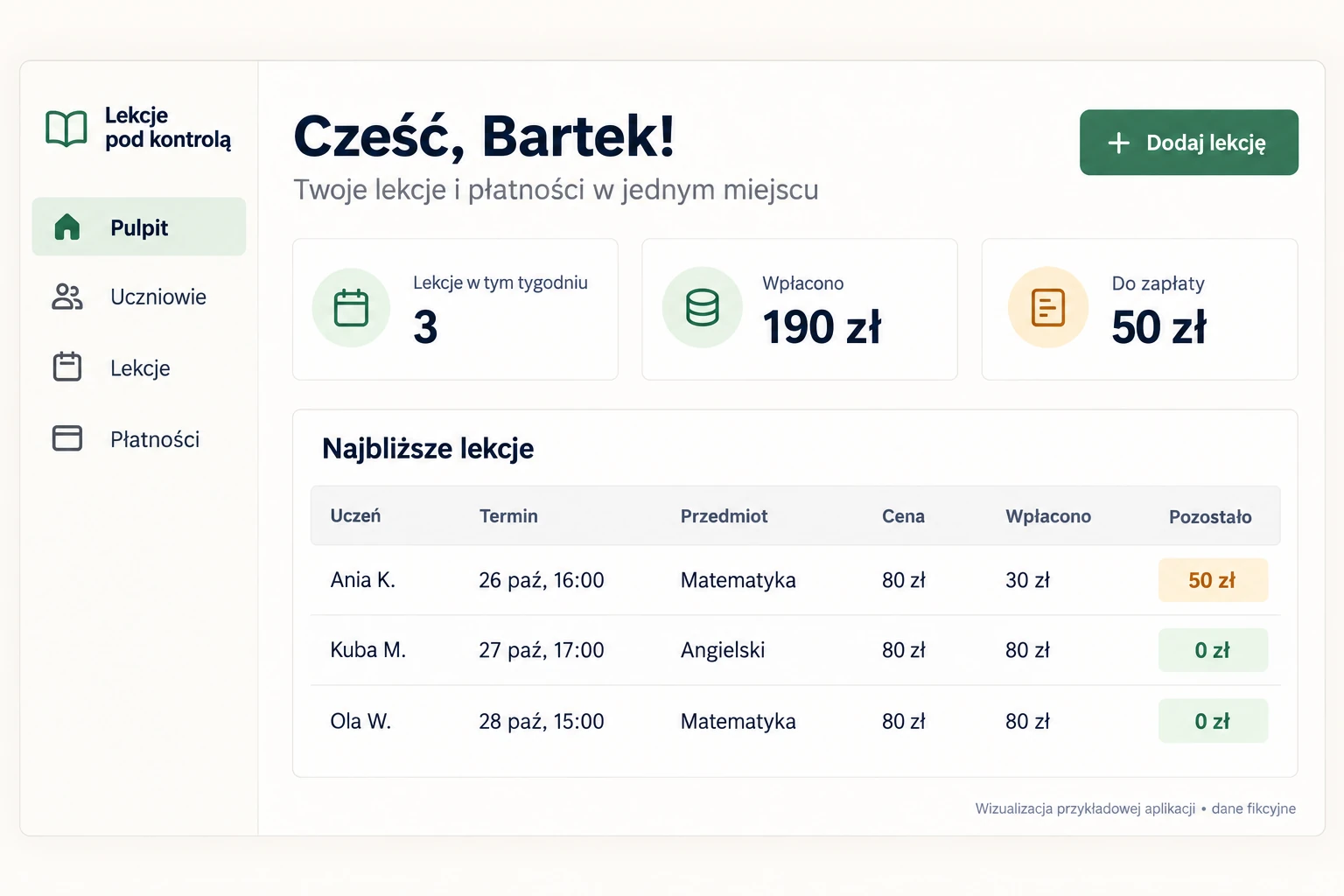1344x896 pixels.
Task: Sort by the Termin column header
Action: tap(508, 516)
